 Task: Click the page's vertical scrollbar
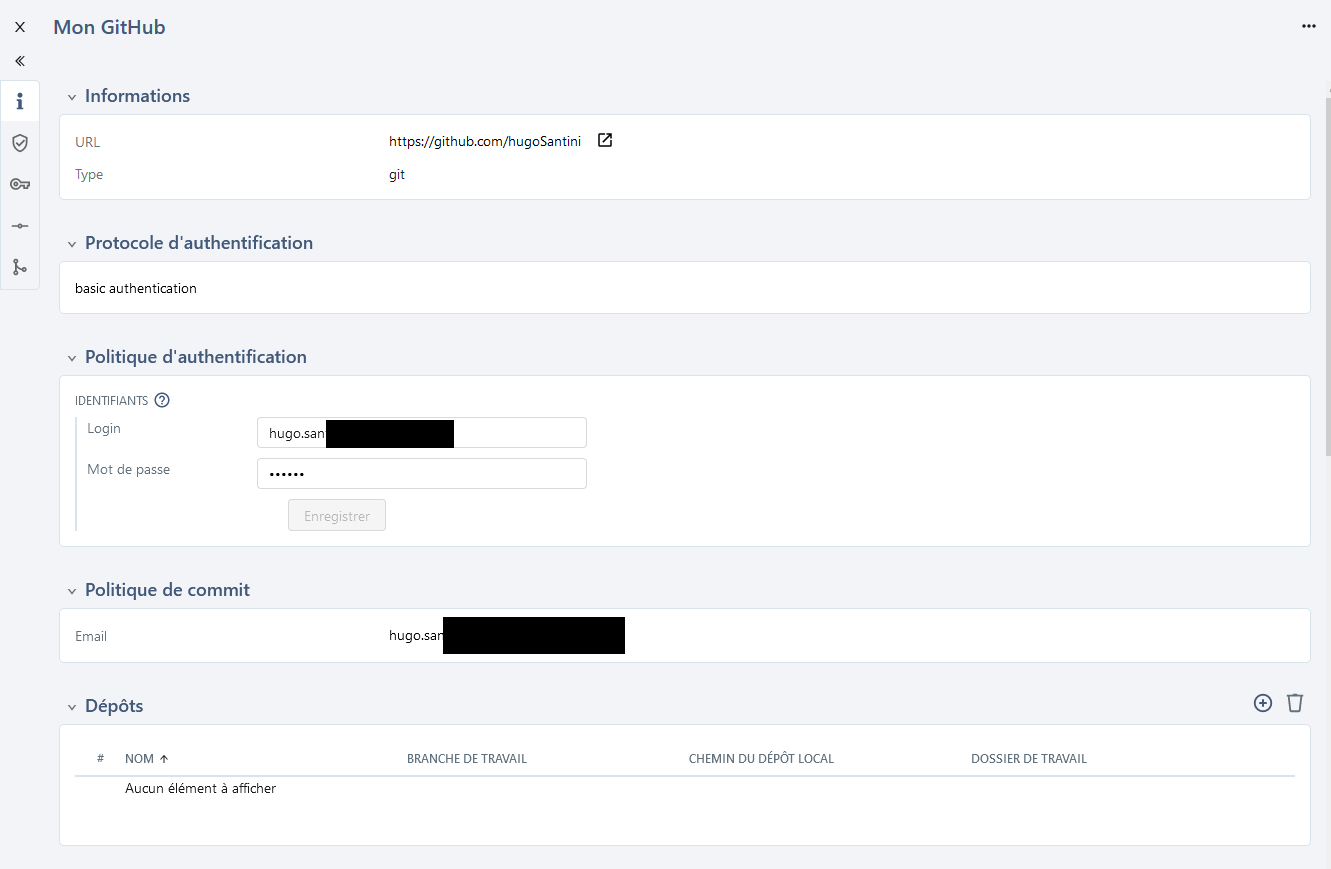pyautogui.click(x=1327, y=275)
